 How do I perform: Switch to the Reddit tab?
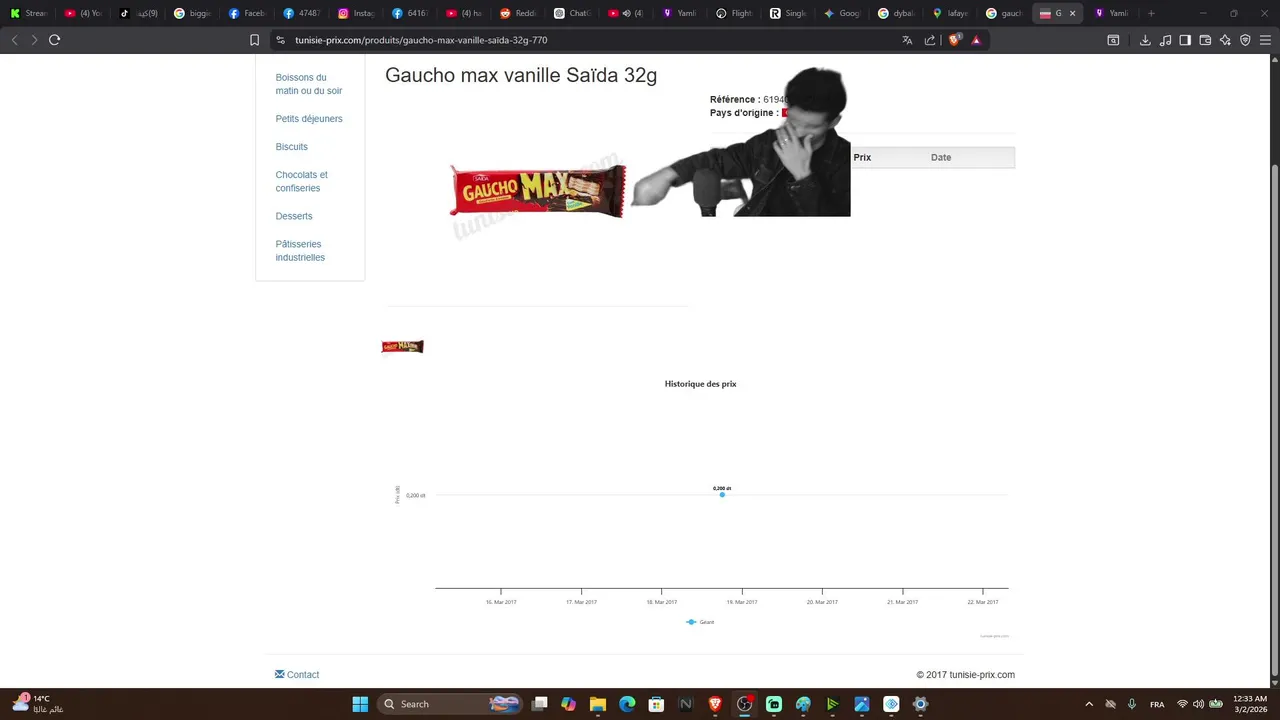pyautogui.click(x=518, y=13)
